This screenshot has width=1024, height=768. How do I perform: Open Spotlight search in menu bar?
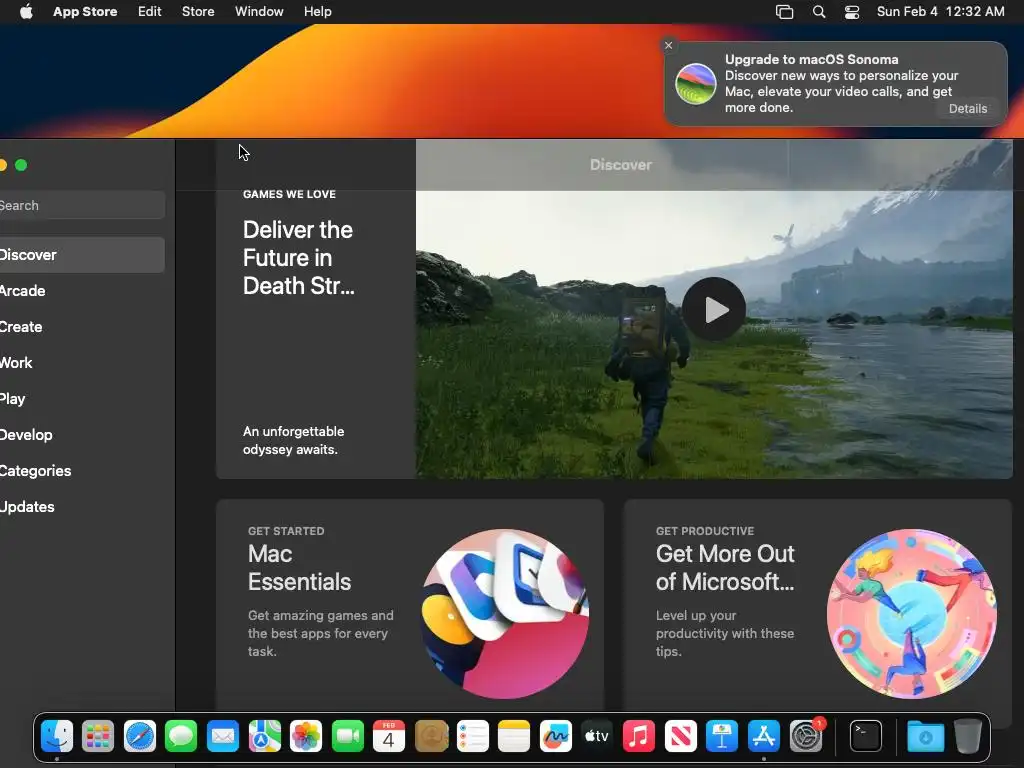click(x=819, y=12)
